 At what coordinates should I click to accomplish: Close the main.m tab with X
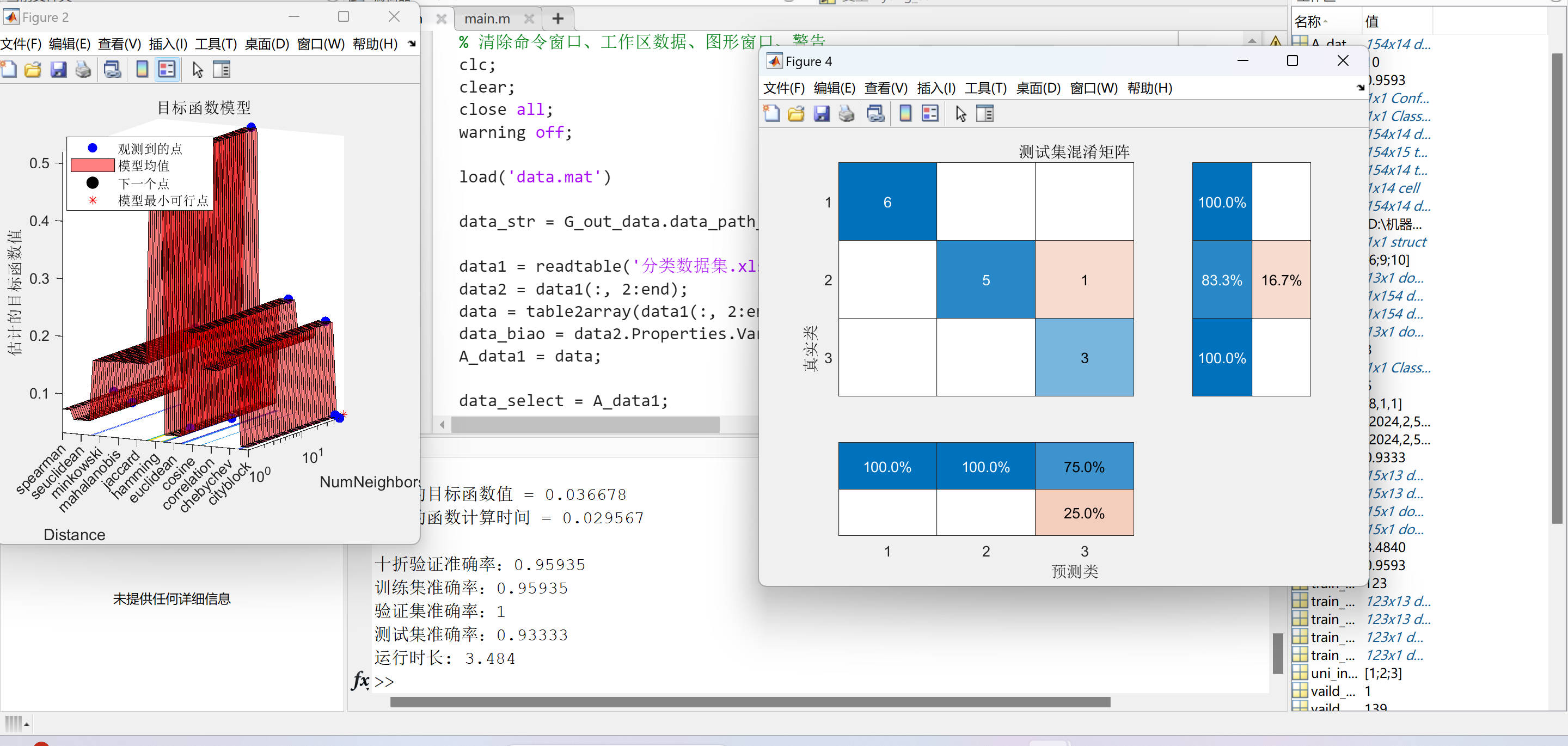point(529,19)
